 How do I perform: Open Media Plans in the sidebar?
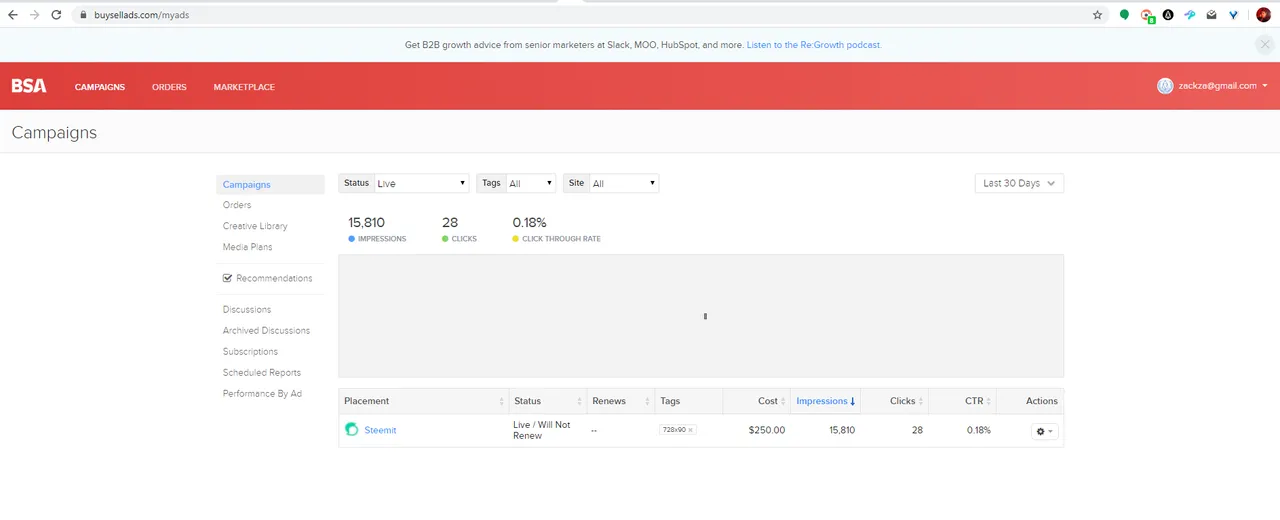[248, 247]
